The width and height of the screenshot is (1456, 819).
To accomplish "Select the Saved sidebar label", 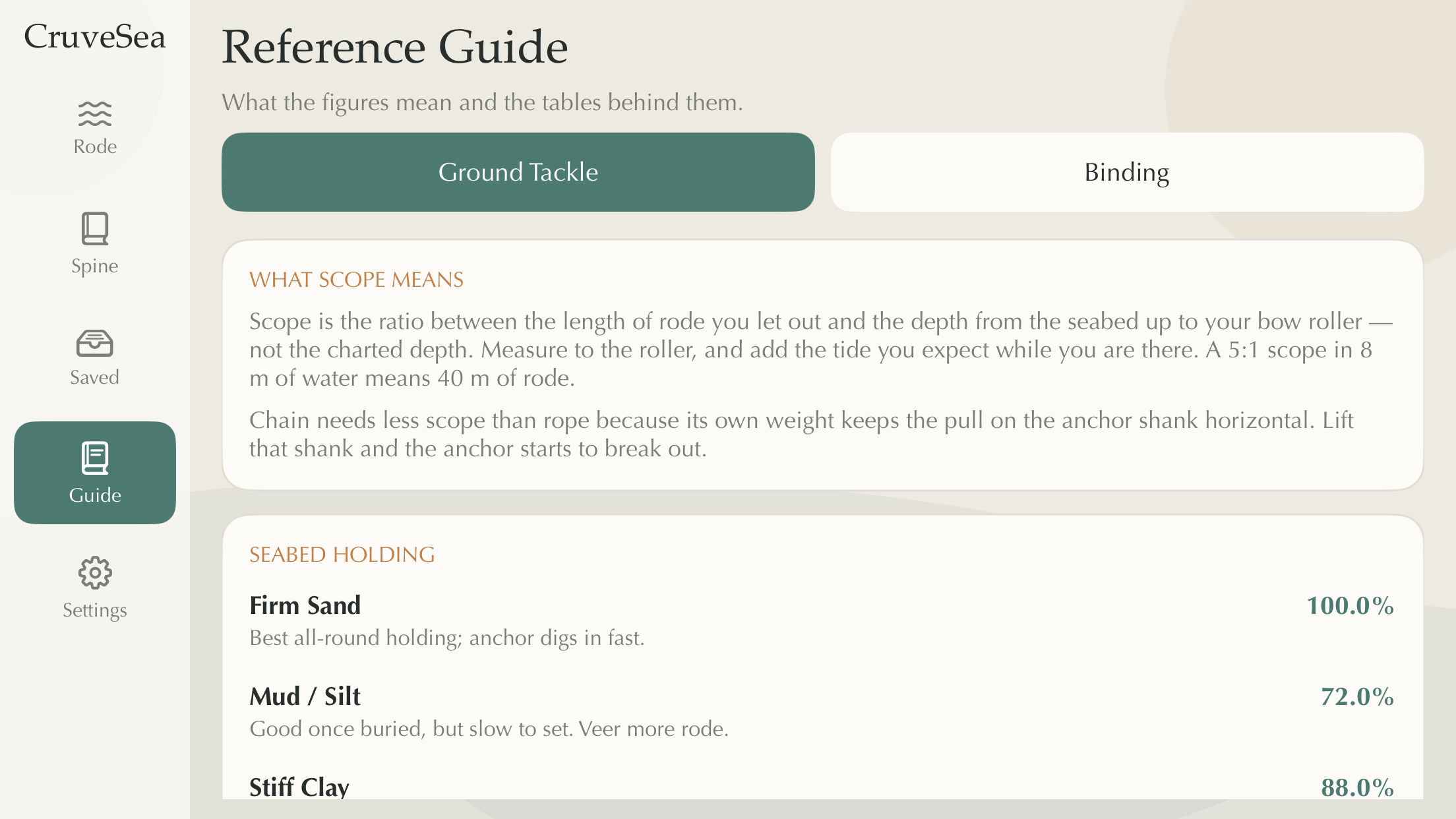I will [95, 377].
